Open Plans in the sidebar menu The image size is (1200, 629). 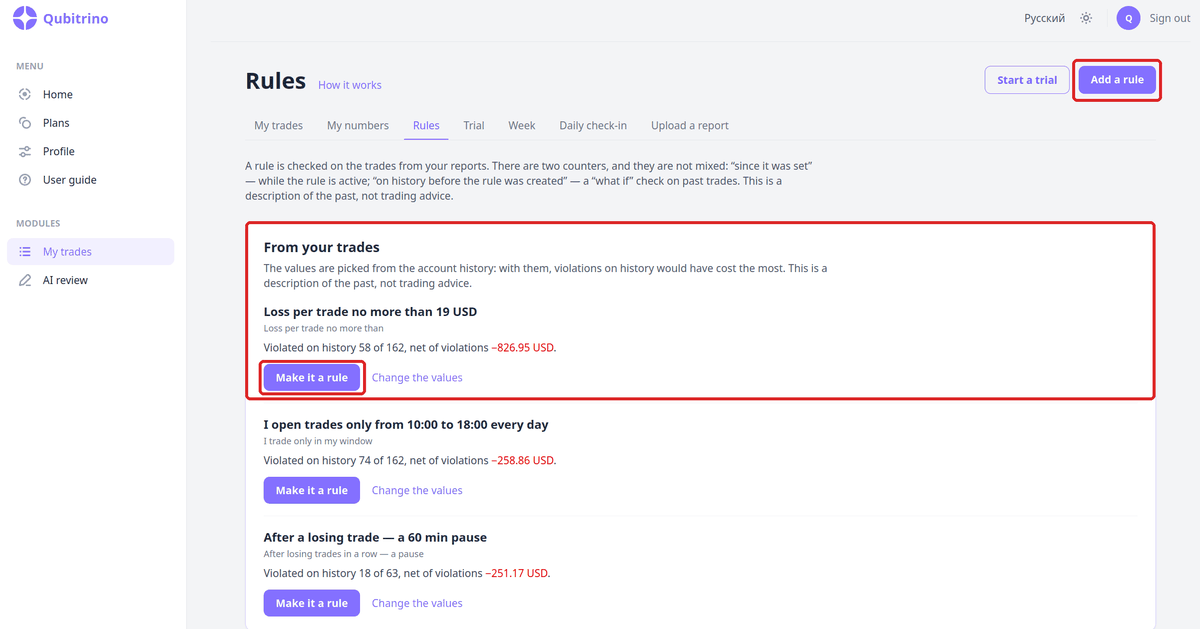(x=90, y=123)
